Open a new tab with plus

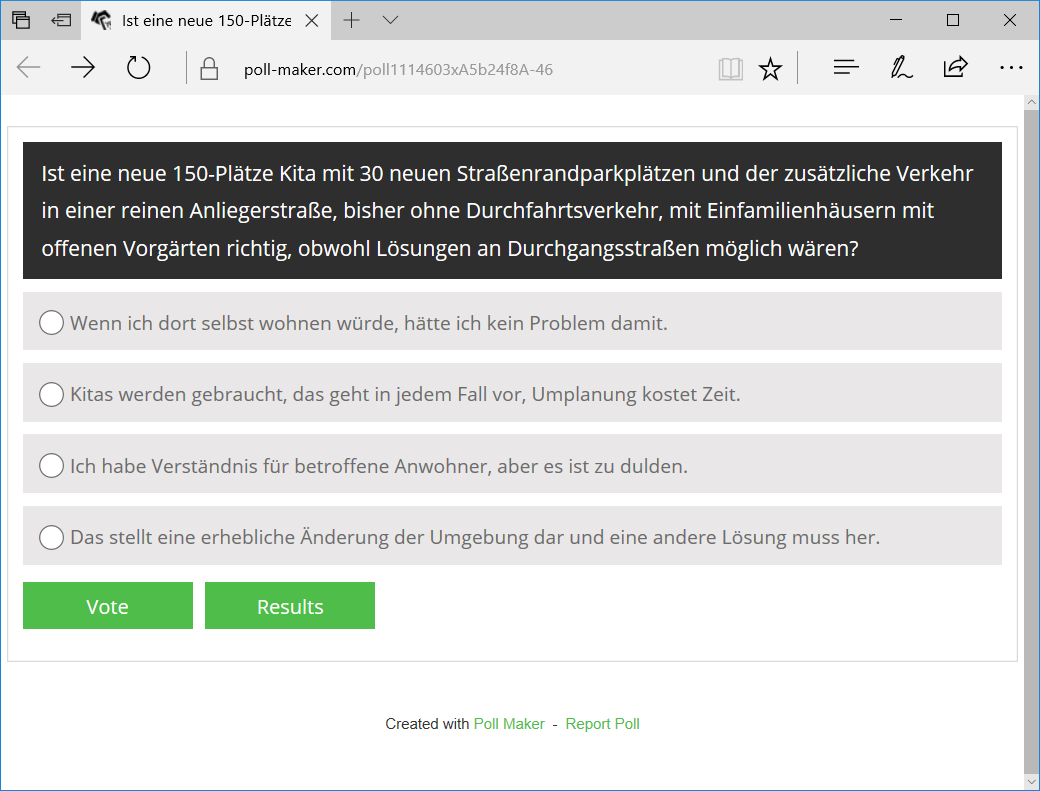pyautogui.click(x=351, y=20)
